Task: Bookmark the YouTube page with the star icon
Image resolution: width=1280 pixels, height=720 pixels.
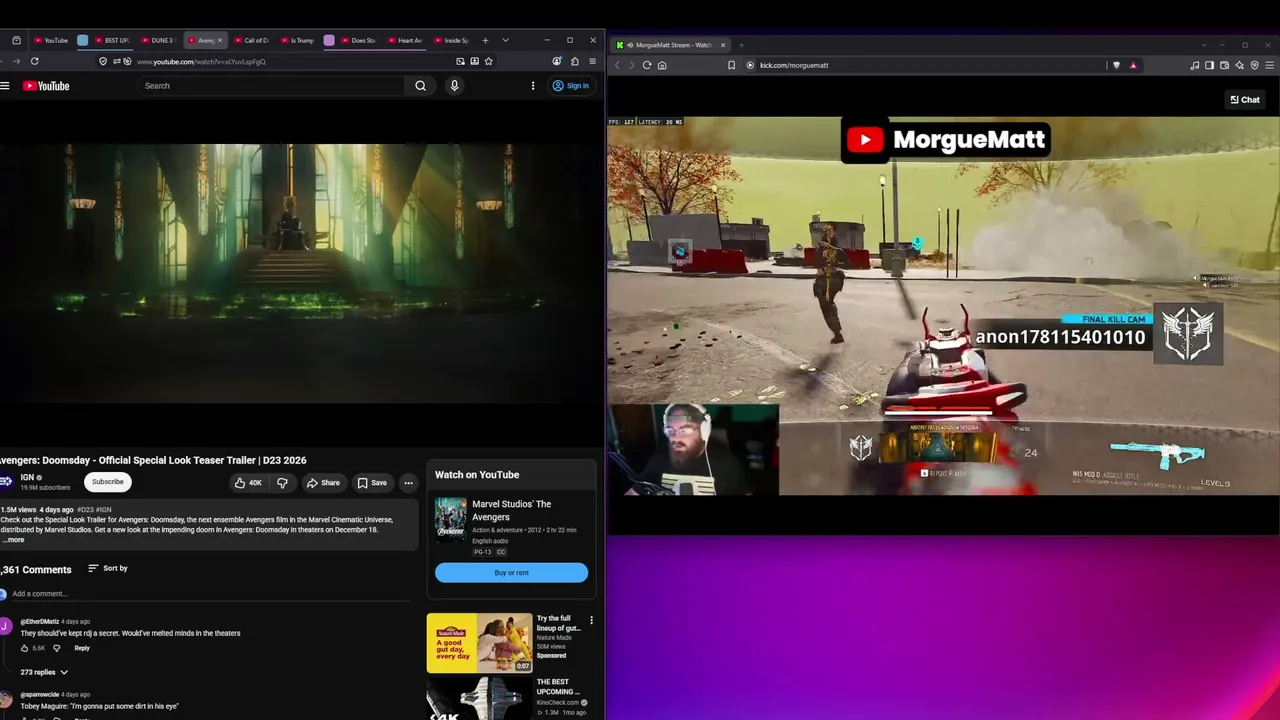Action: [488, 61]
